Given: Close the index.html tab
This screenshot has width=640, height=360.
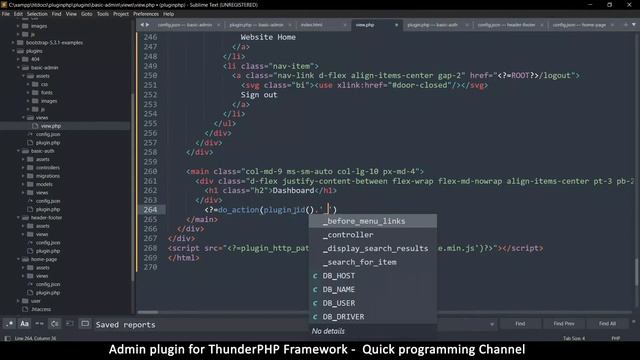Looking at the screenshot, I should 344,25.
